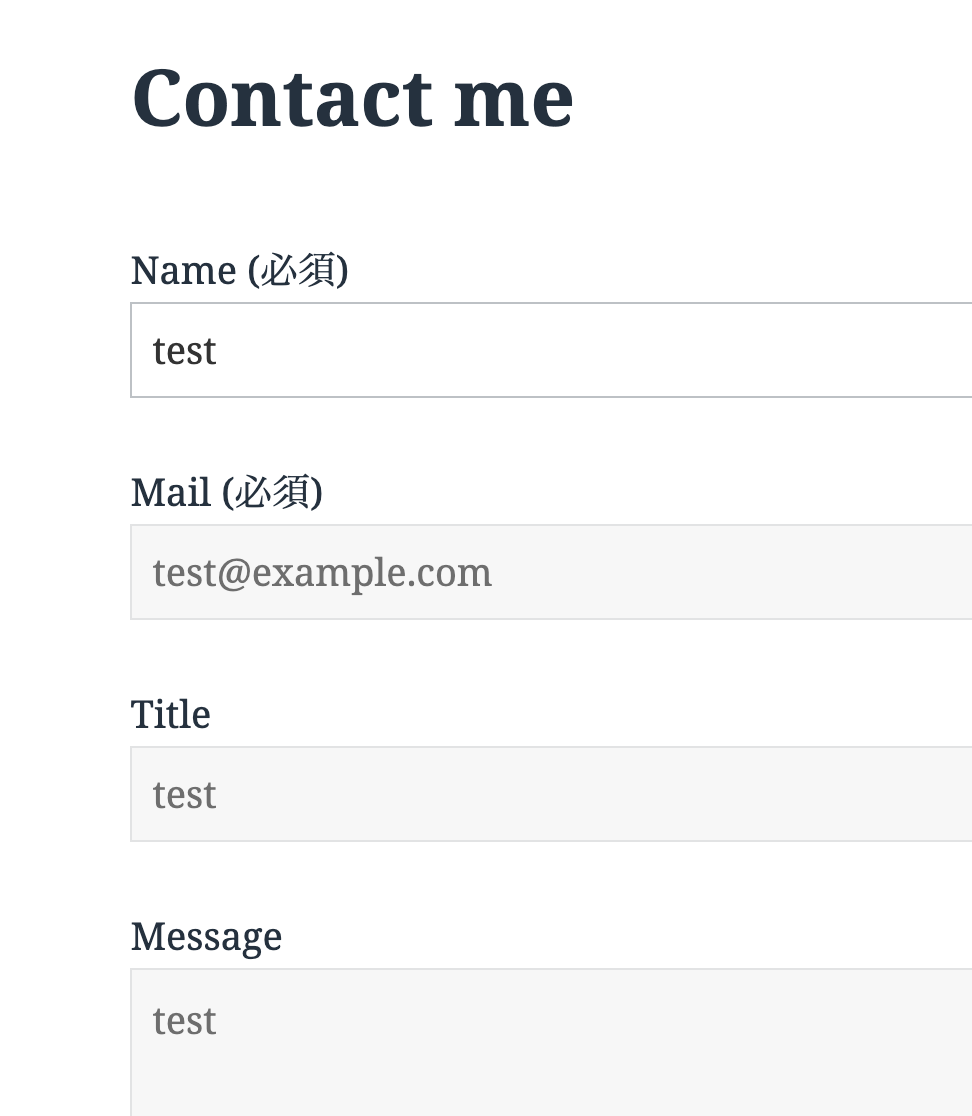Focus the Mail input field
This screenshot has height=1116, width=972.
pos(550,572)
